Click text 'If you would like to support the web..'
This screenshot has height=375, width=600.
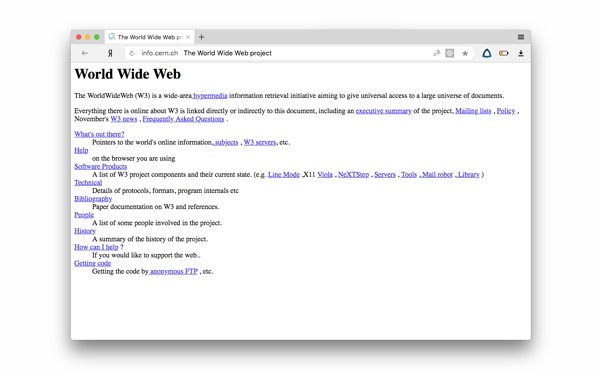point(146,255)
